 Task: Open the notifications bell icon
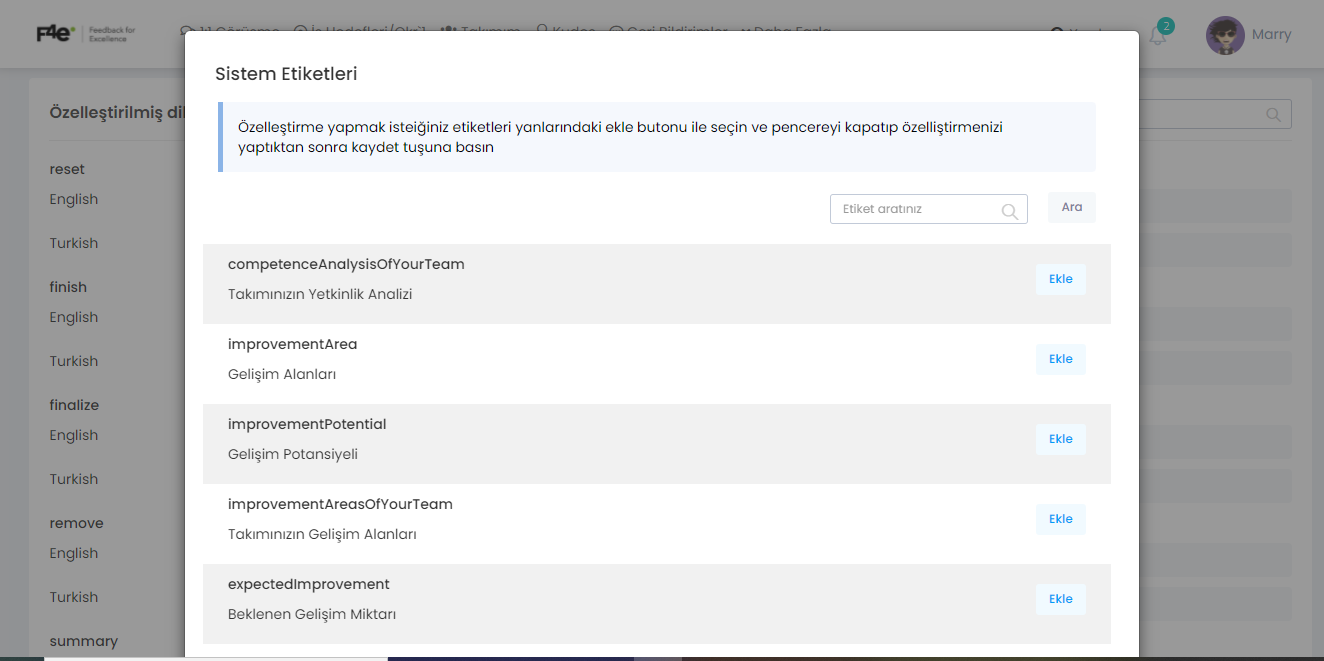1157,37
